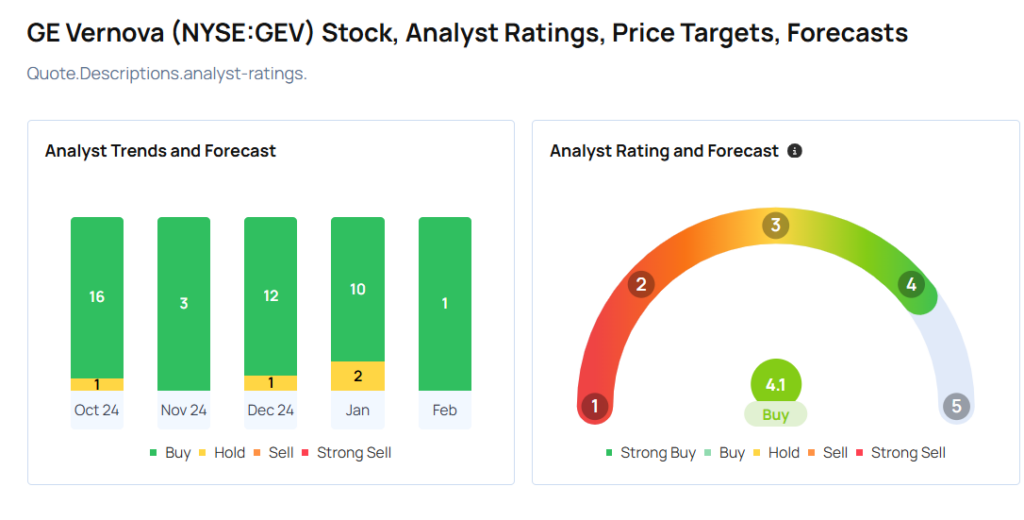Click gauge marker number 3
Screen dimensions: 1024x520
(x=774, y=225)
